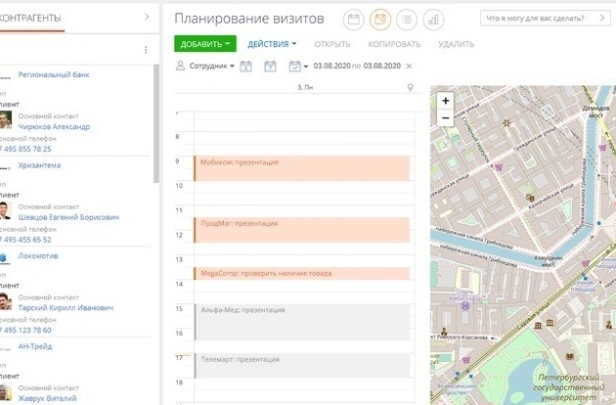Switch to the calendar view icon
616x405 pixels.
point(354,19)
